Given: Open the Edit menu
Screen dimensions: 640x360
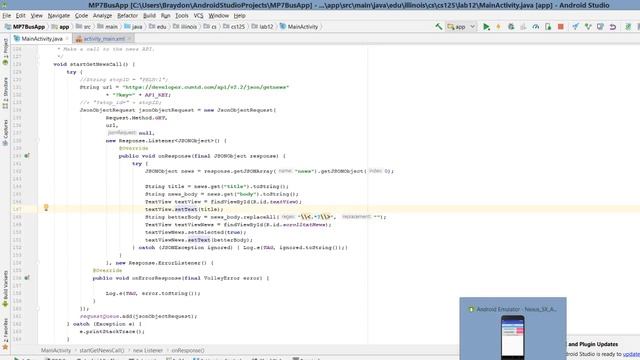Looking at the screenshot, I should click(x=20, y=16).
